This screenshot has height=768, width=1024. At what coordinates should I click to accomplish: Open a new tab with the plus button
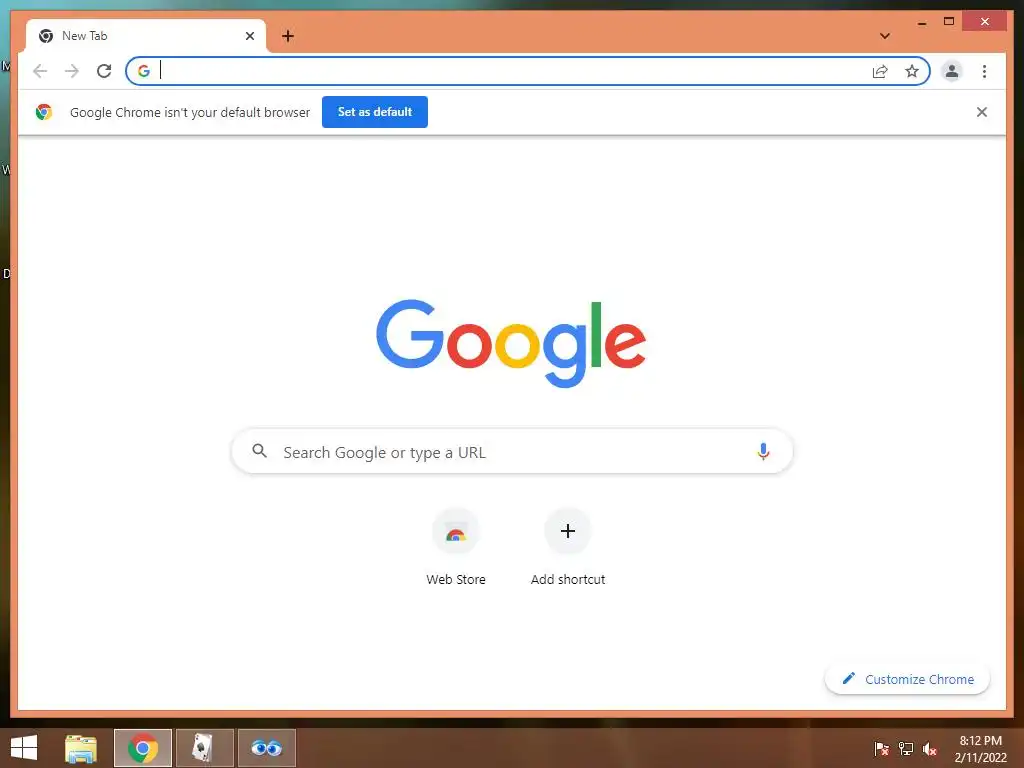pyautogui.click(x=288, y=36)
